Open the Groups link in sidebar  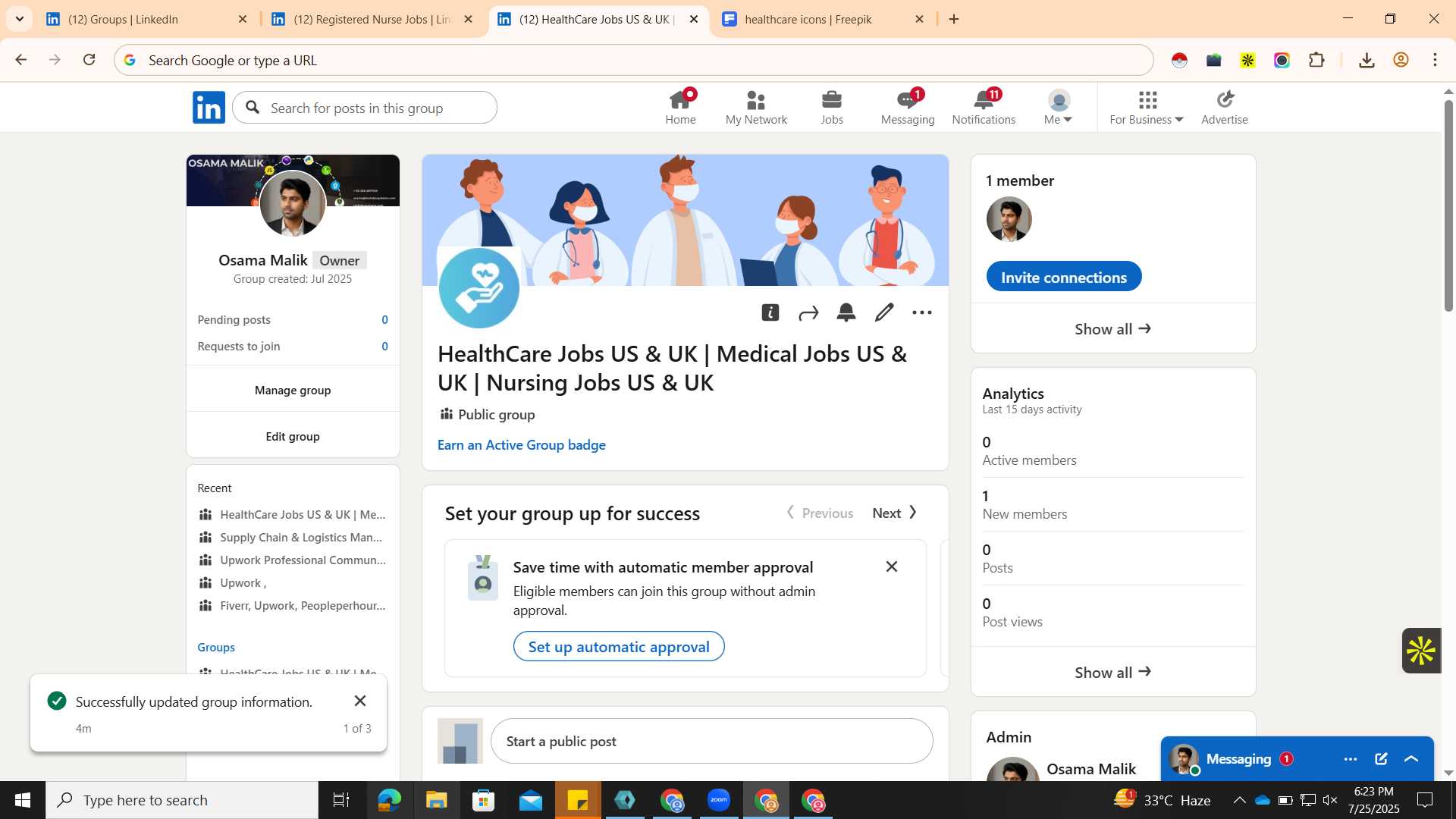pos(216,647)
